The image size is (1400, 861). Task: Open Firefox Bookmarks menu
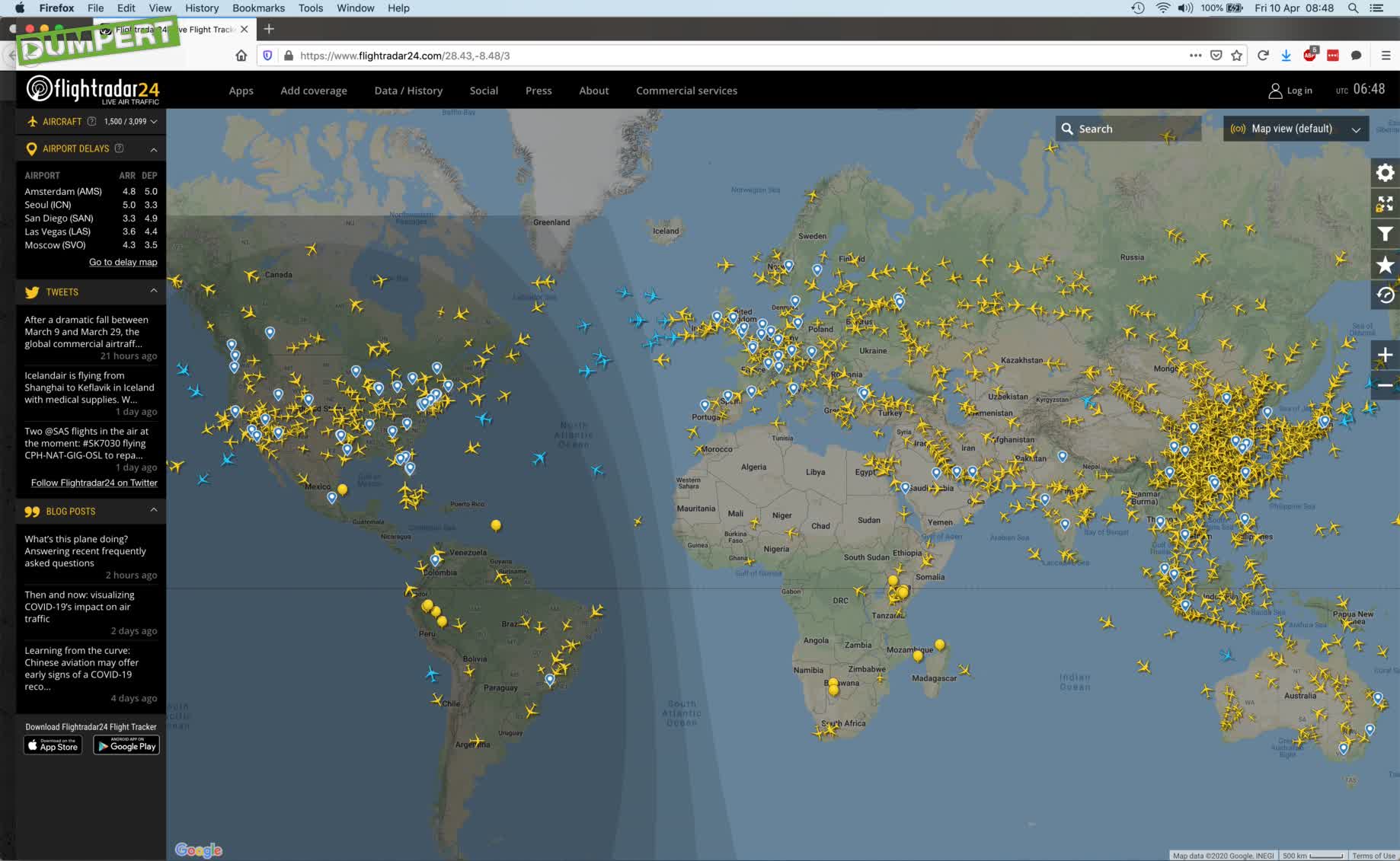(258, 8)
